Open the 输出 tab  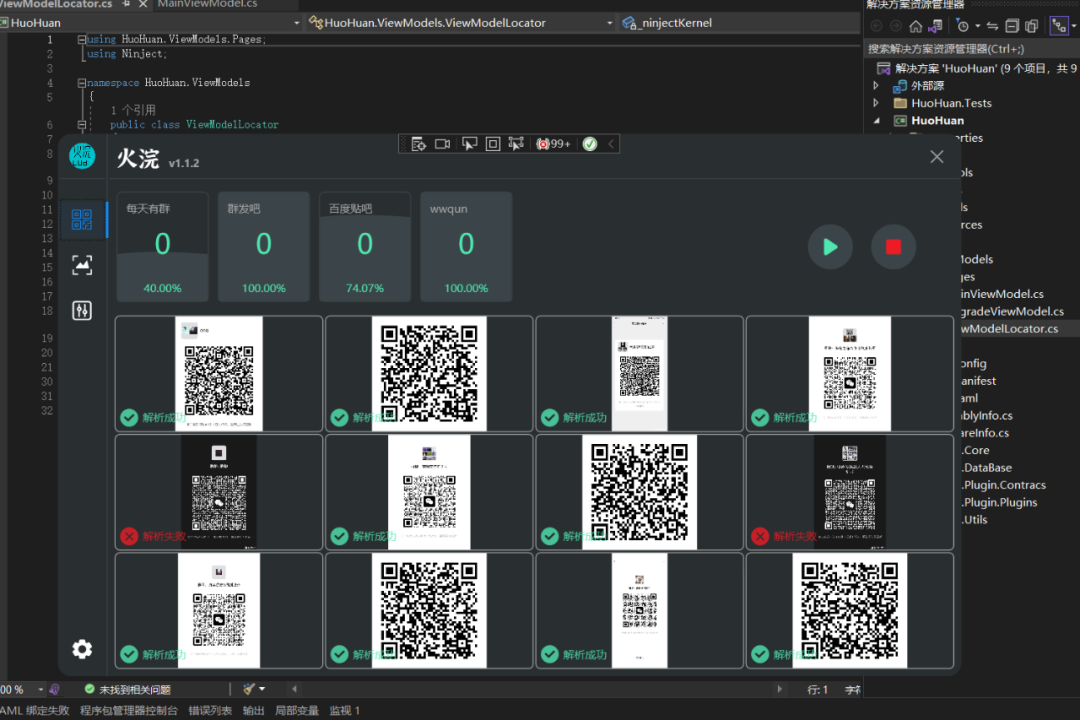(253, 710)
